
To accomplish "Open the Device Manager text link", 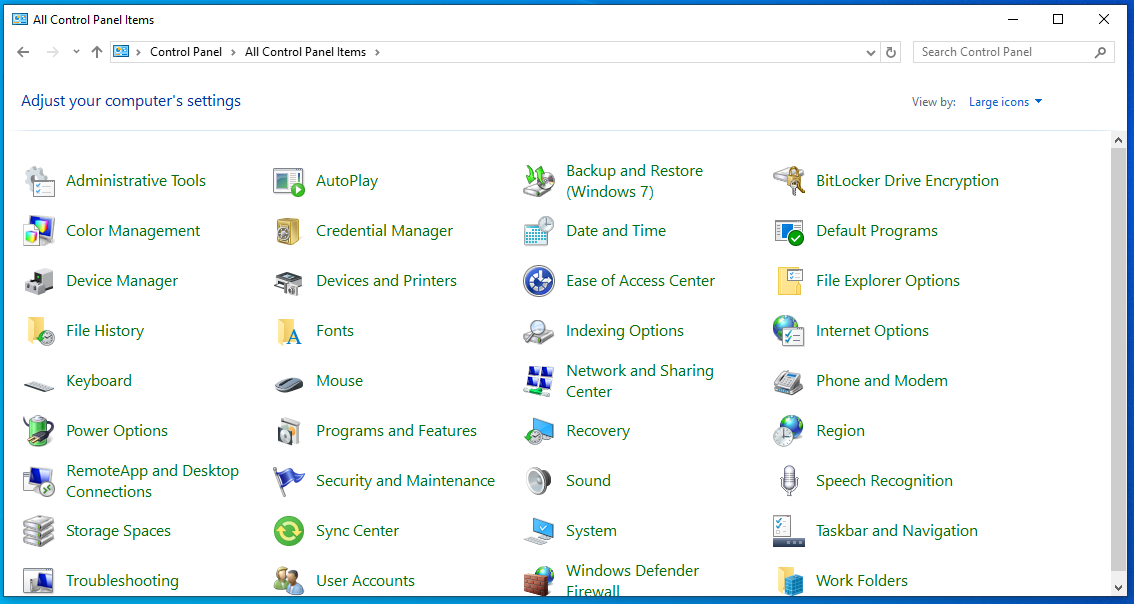I will (x=122, y=281).
